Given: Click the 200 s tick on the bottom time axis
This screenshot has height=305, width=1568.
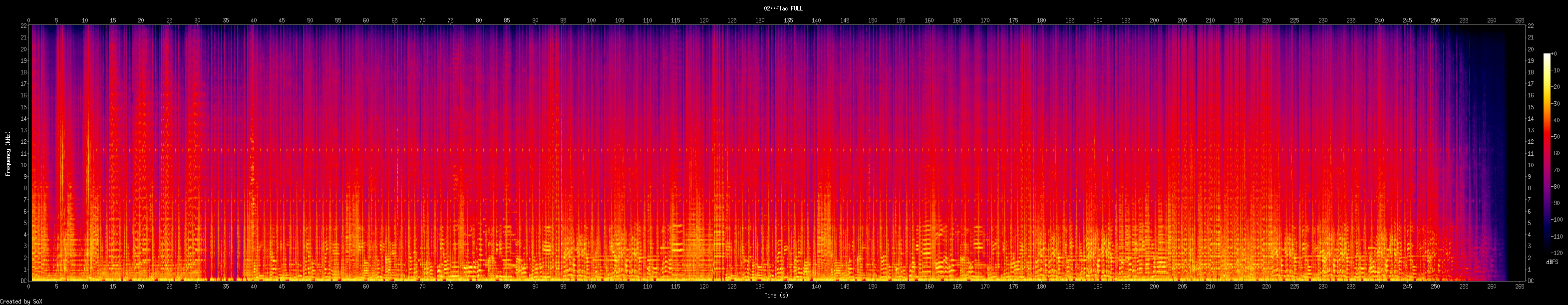Looking at the screenshot, I should tap(1154, 286).
